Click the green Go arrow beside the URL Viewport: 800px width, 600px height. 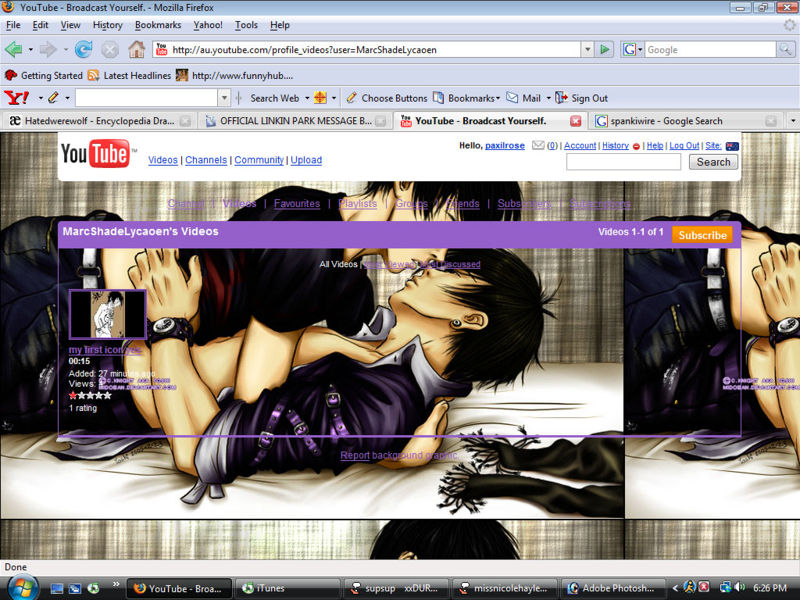pos(604,49)
